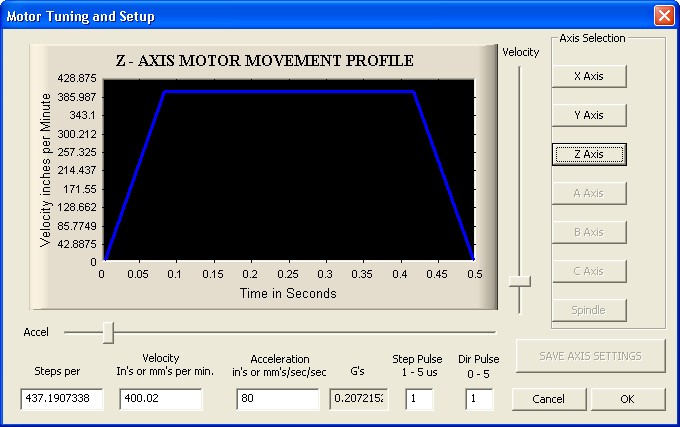Confirm settings with OK button
This screenshot has width=680, height=427.
(627, 399)
